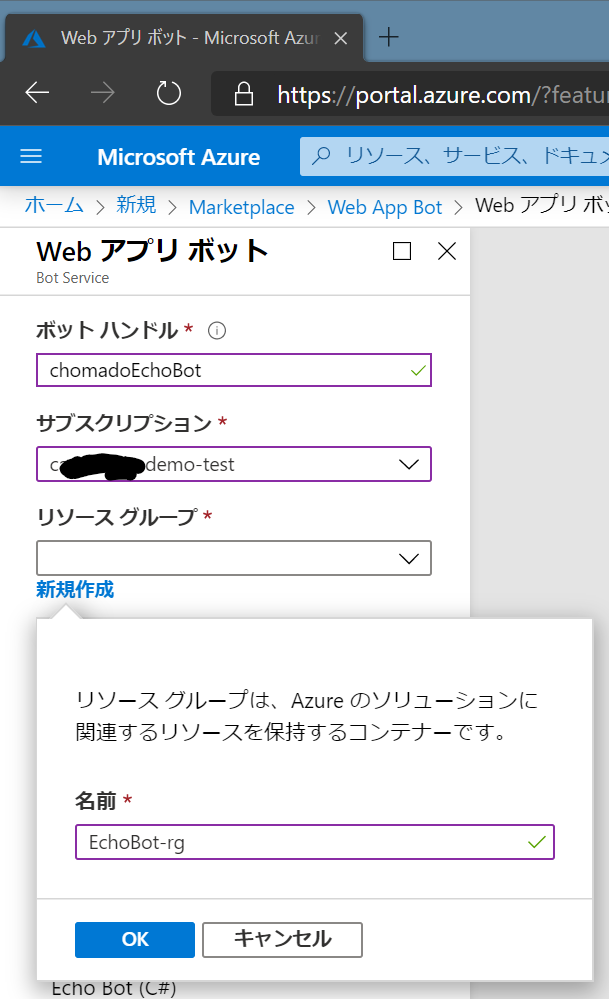Edit the 名前 field with EchoBot-rg
This screenshot has width=609, height=999.
coord(315,842)
